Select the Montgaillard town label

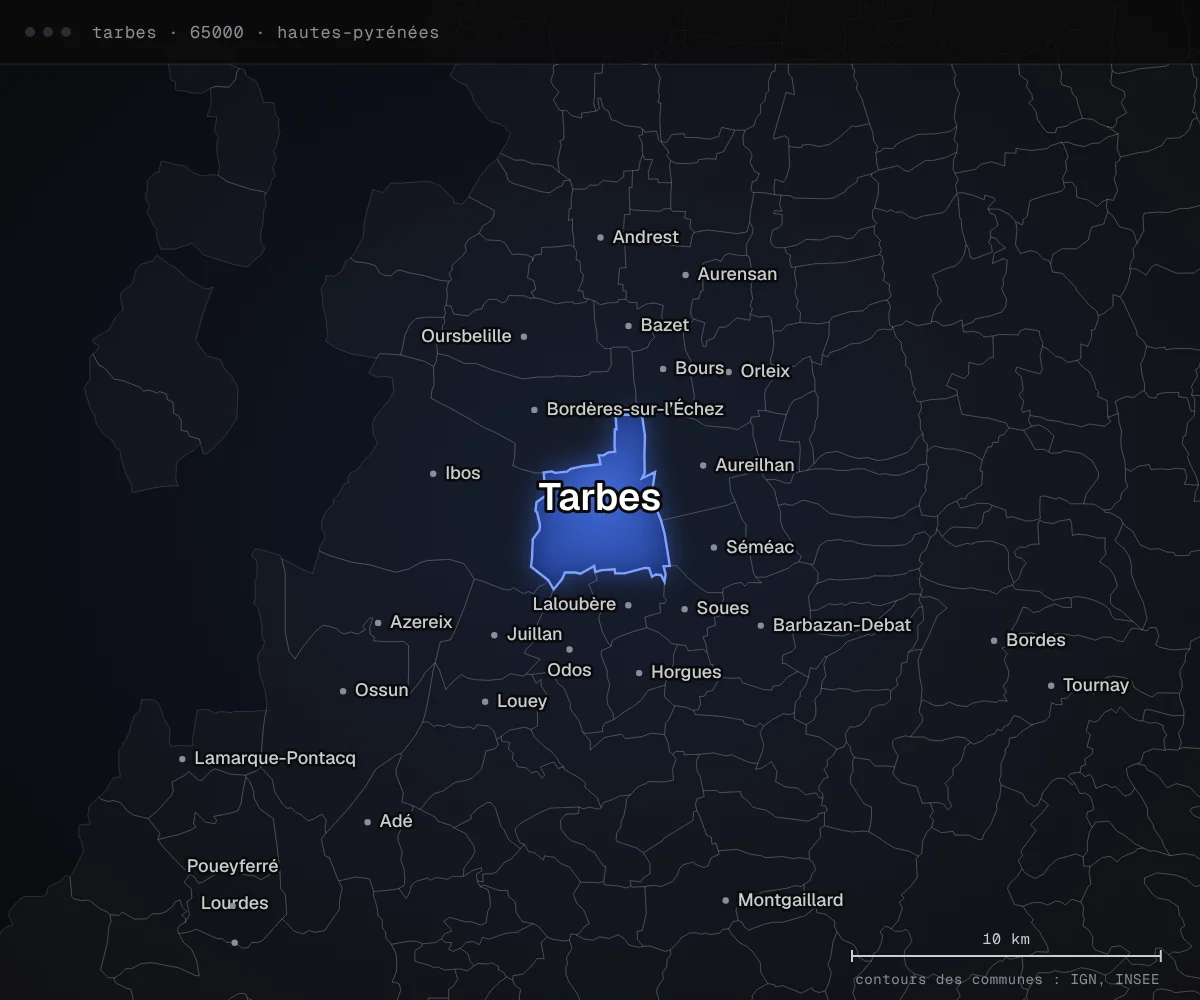pos(790,900)
